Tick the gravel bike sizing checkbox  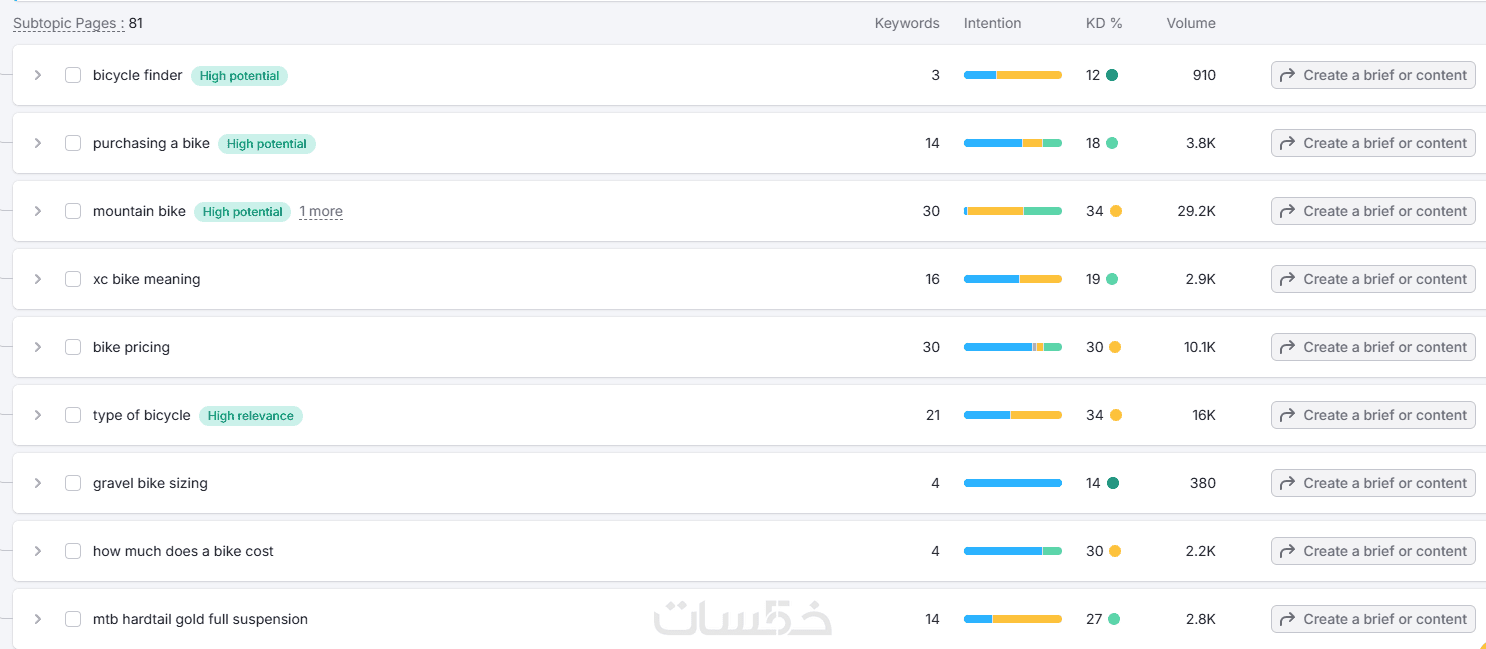click(73, 483)
